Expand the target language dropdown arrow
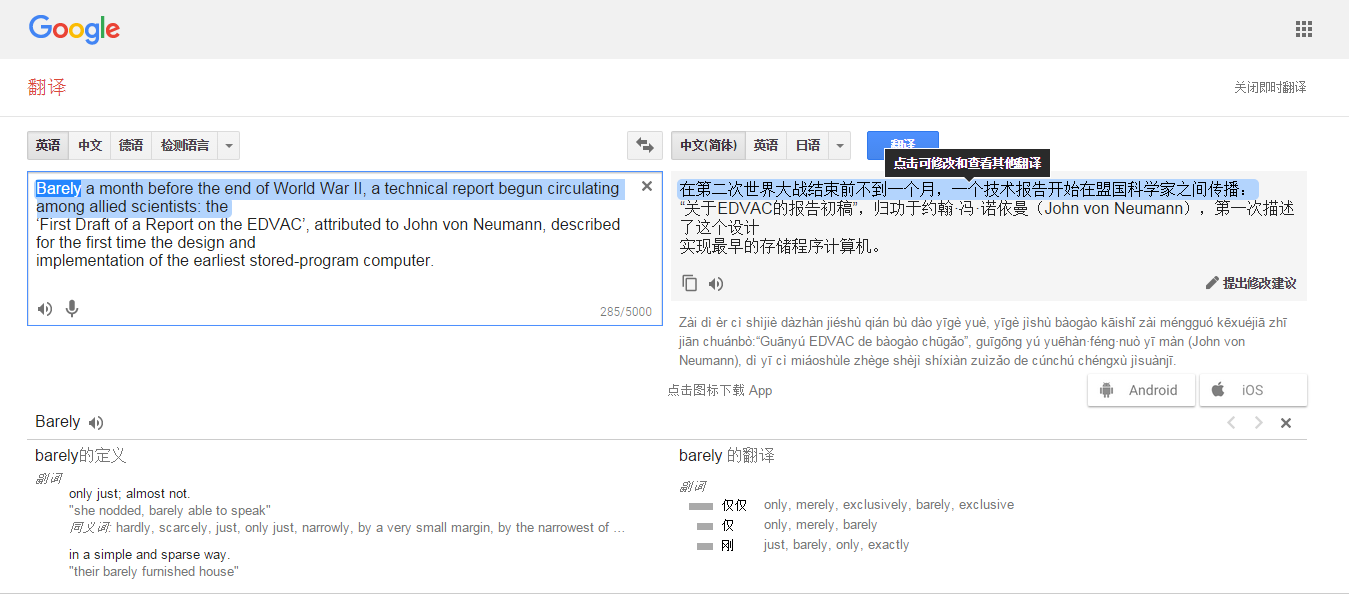 [839, 146]
